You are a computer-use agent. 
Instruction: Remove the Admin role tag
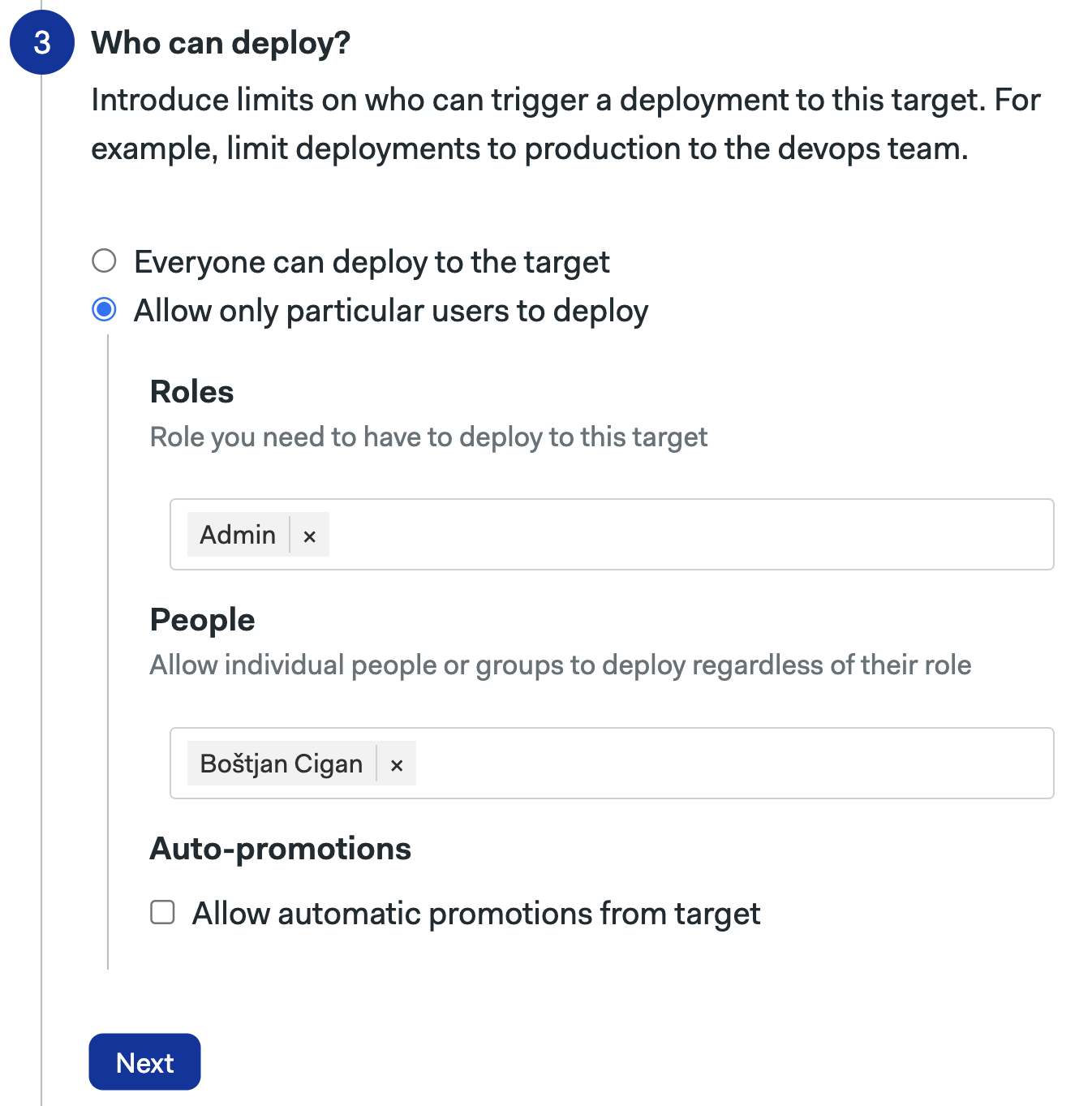[x=309, y=535]
